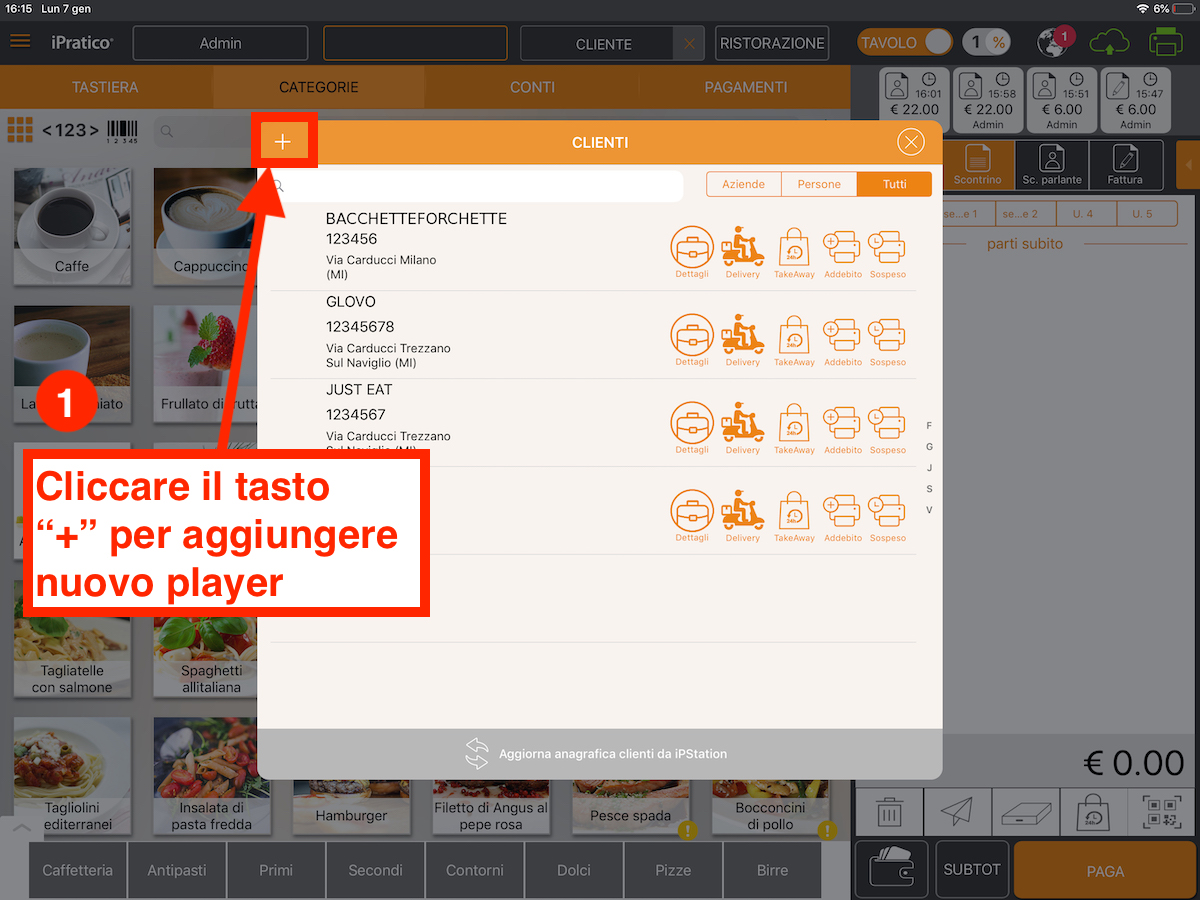Switch to PAGAMENTI tab

tap(745, 87)
